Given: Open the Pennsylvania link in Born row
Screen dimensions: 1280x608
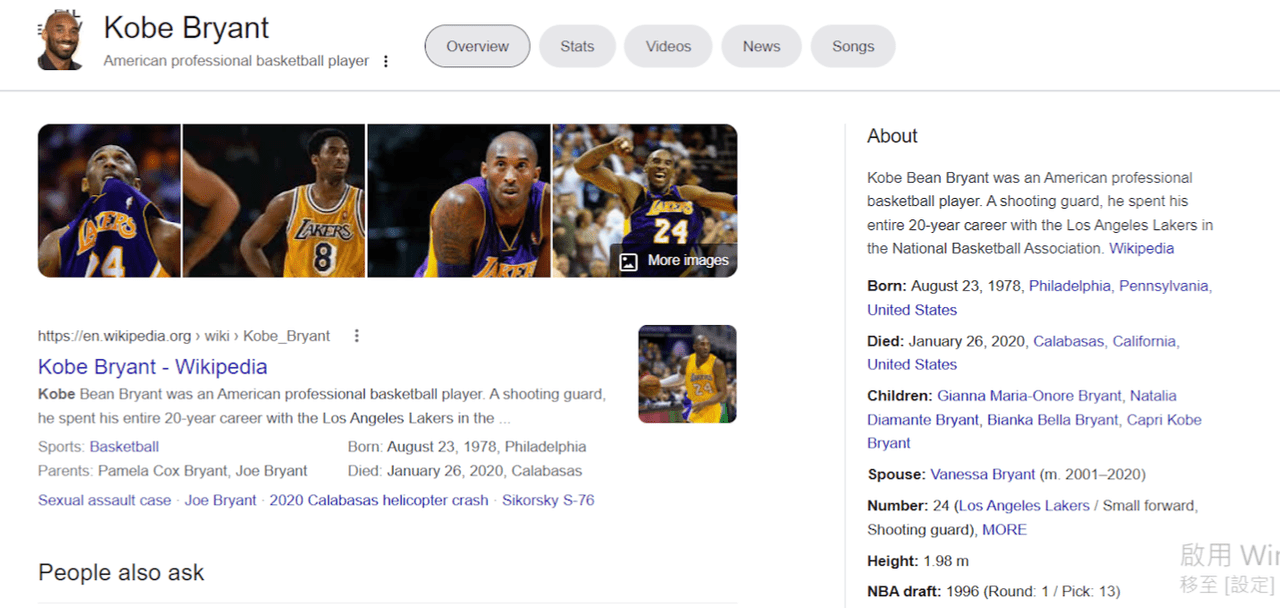Looking at the screenshot, I should [1163, 286].
